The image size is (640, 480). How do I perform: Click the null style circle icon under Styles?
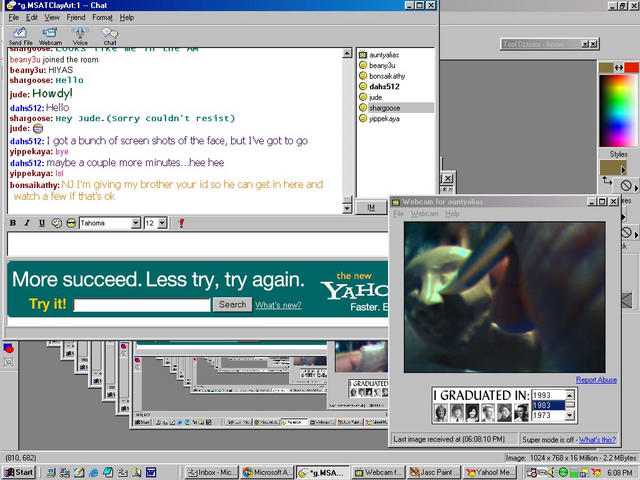(x=626, y=186)
